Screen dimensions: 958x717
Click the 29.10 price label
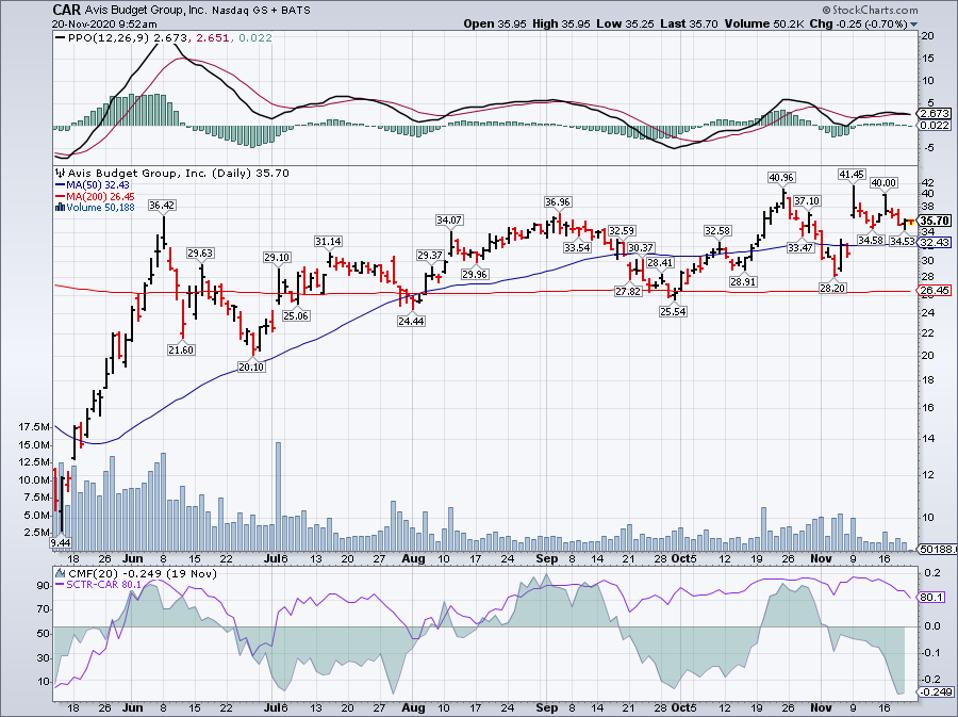click(277, 258)
